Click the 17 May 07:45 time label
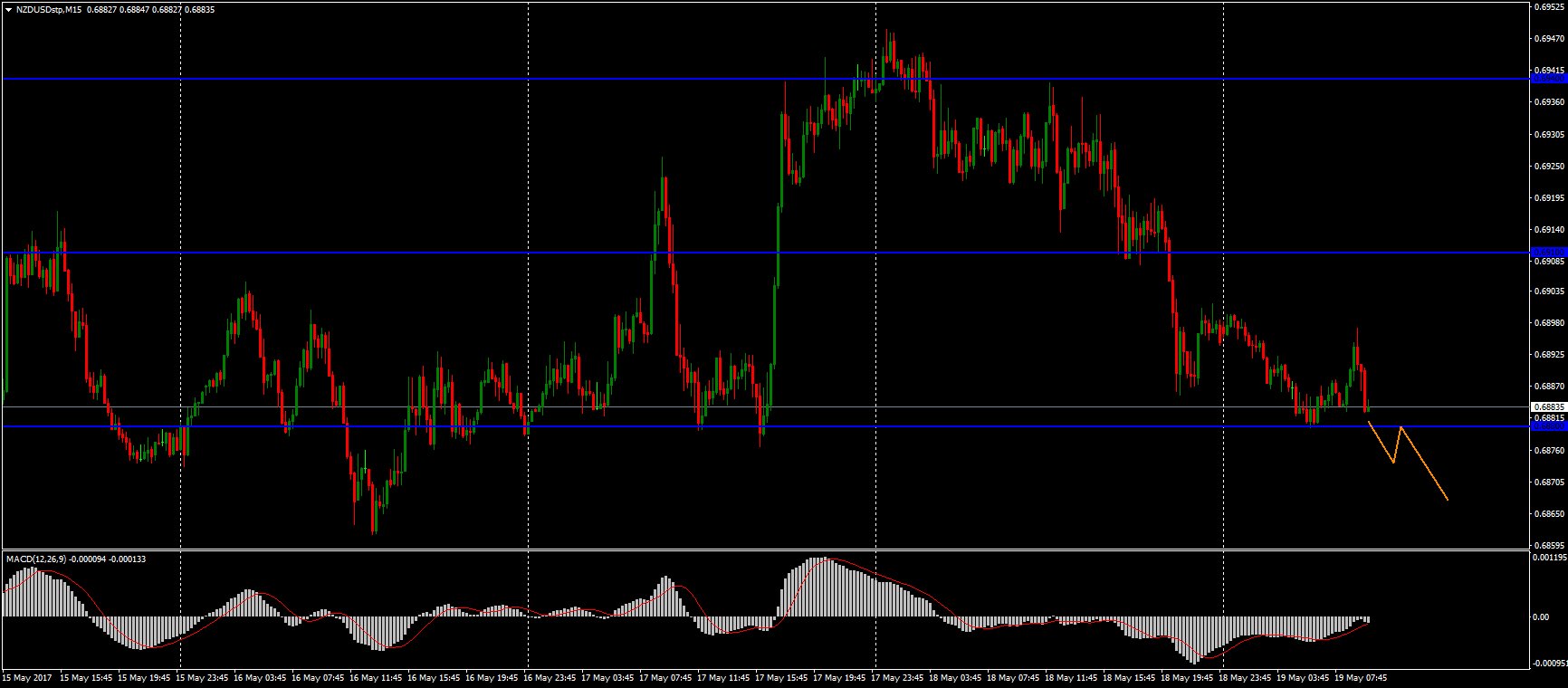Screen dimensions: 1568x688 (x=667, y=677)
